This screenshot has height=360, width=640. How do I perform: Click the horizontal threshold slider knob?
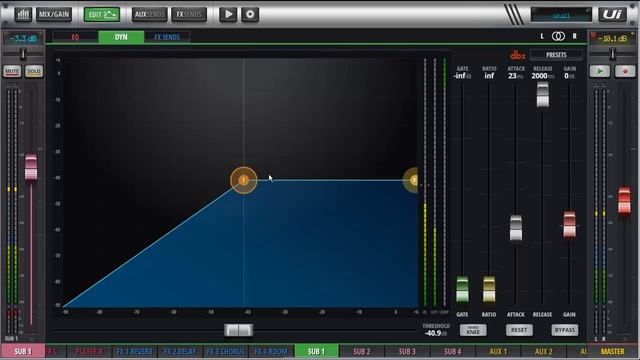(239, 330)
